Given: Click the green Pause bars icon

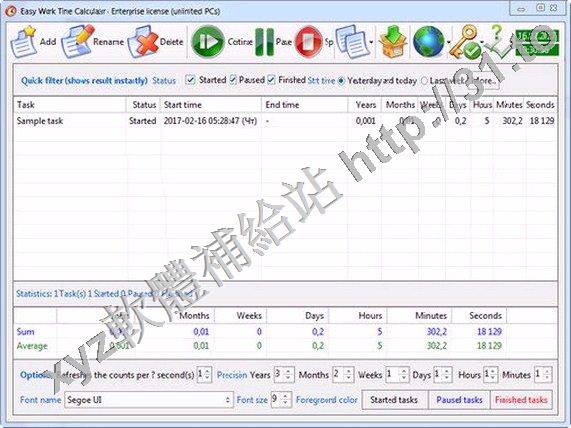Looking at the screenshot, I should tap(265, 42).
